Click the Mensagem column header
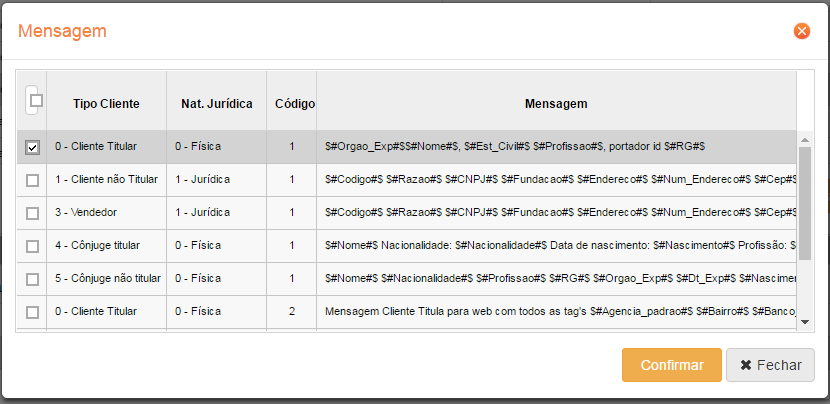This screenshot has height=404, width=830. pos(555,104)
